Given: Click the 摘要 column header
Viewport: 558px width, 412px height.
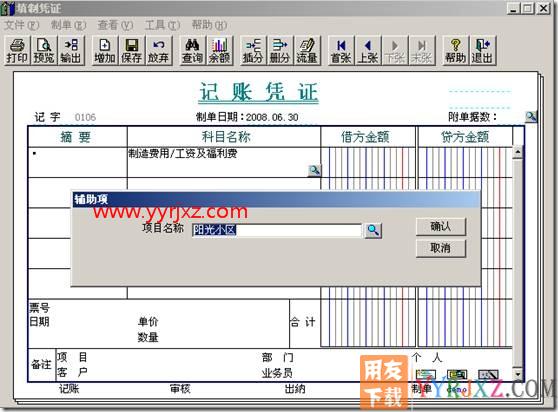Looking at the screenshot, I should [77, 137].
